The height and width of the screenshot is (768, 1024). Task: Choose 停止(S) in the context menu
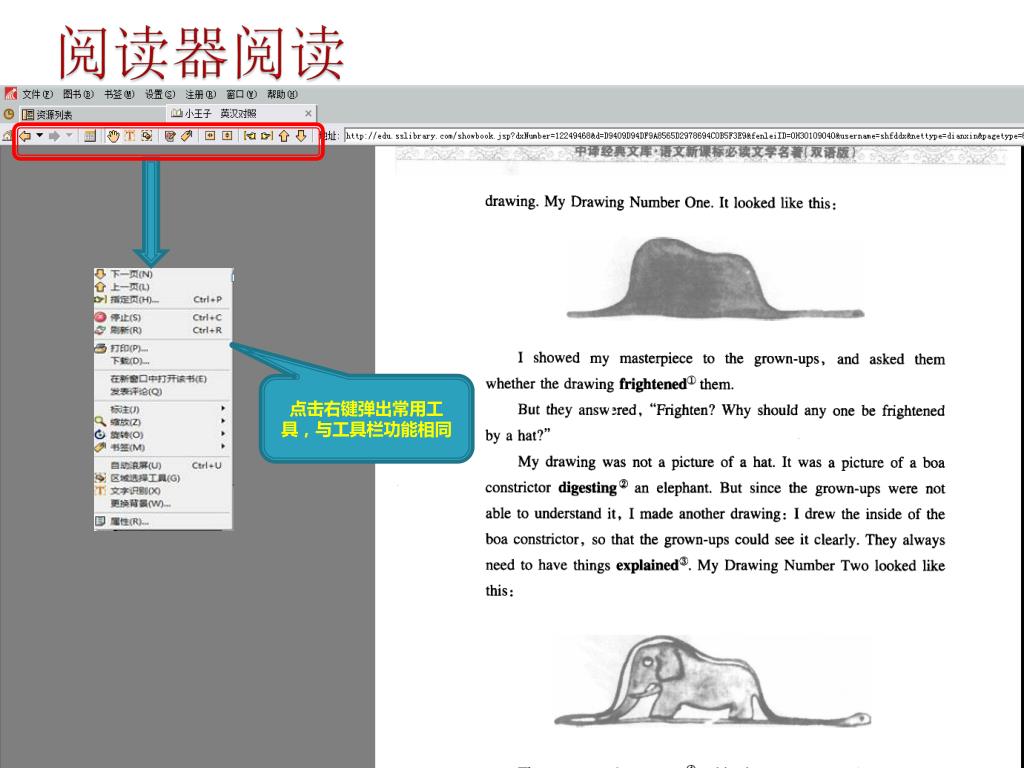[x=163, y=317]
